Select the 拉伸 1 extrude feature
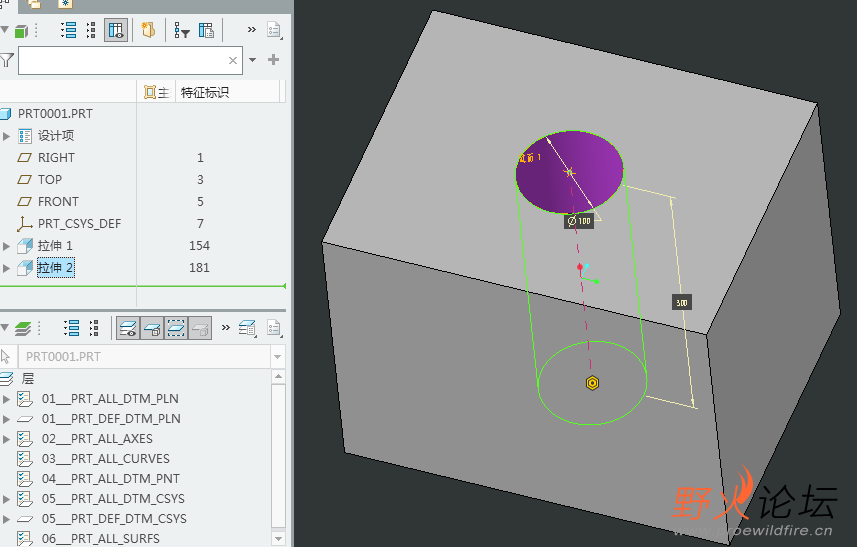The height and width of the screenshot is (547, 857). click(x=55, y=246)
